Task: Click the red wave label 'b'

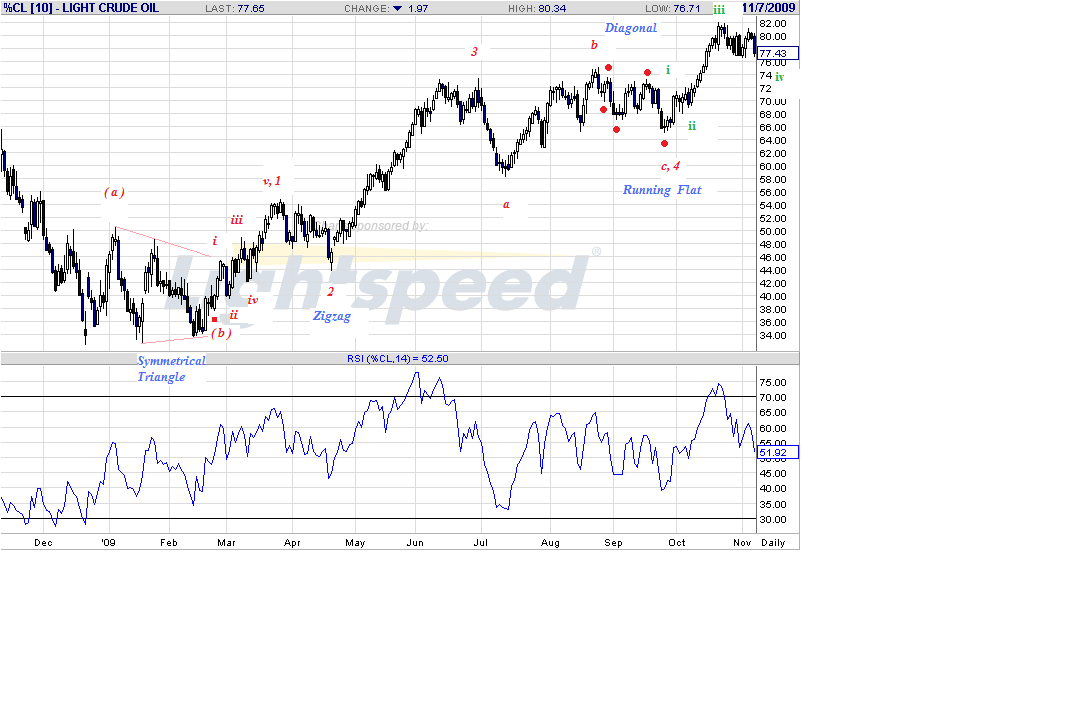Action: pyautogui.click(x=594, y=45)
